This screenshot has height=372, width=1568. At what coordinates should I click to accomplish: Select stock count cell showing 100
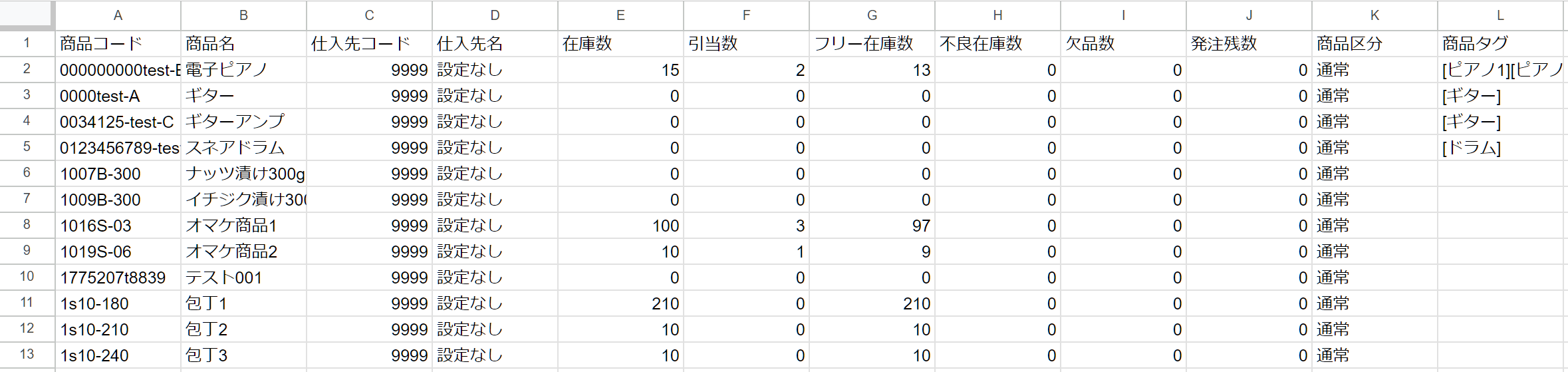point(620,226)
